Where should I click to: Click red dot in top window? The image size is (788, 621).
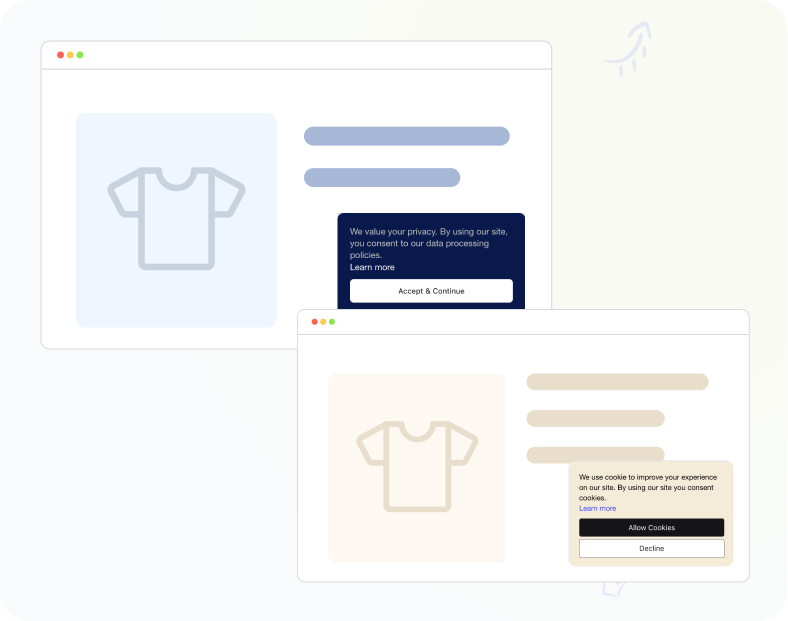coord(60,55)
